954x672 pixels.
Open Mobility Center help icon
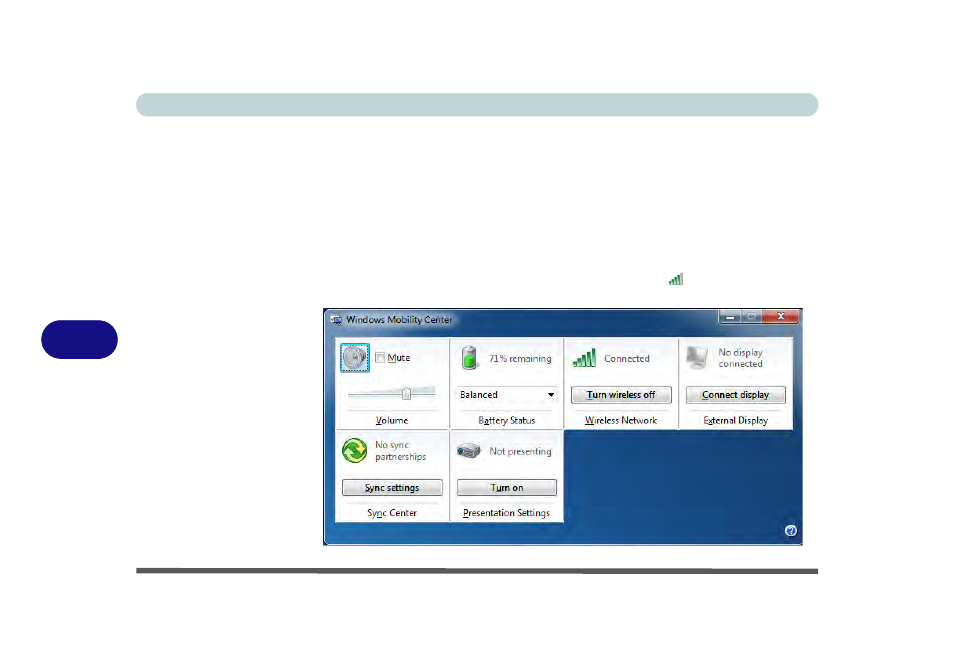pyautogui.click(x=790, y=531)
